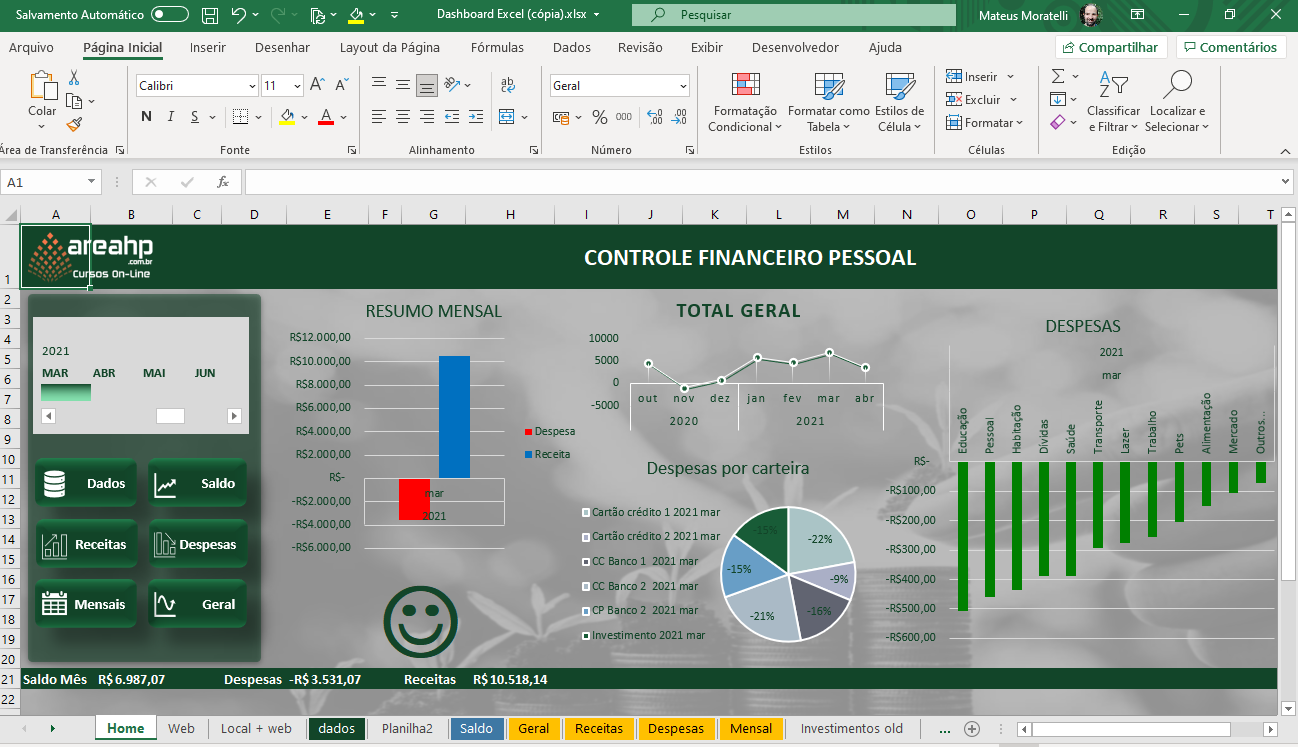
Task: Open the Calibri font name dropdown
Action: tap(251, 86)
